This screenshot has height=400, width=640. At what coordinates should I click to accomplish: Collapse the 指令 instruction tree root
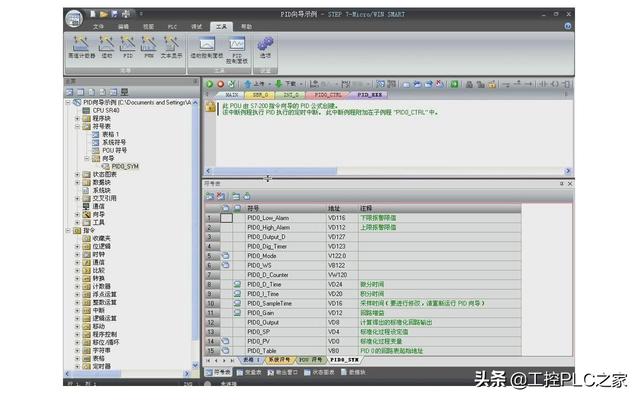click(68, 231)
